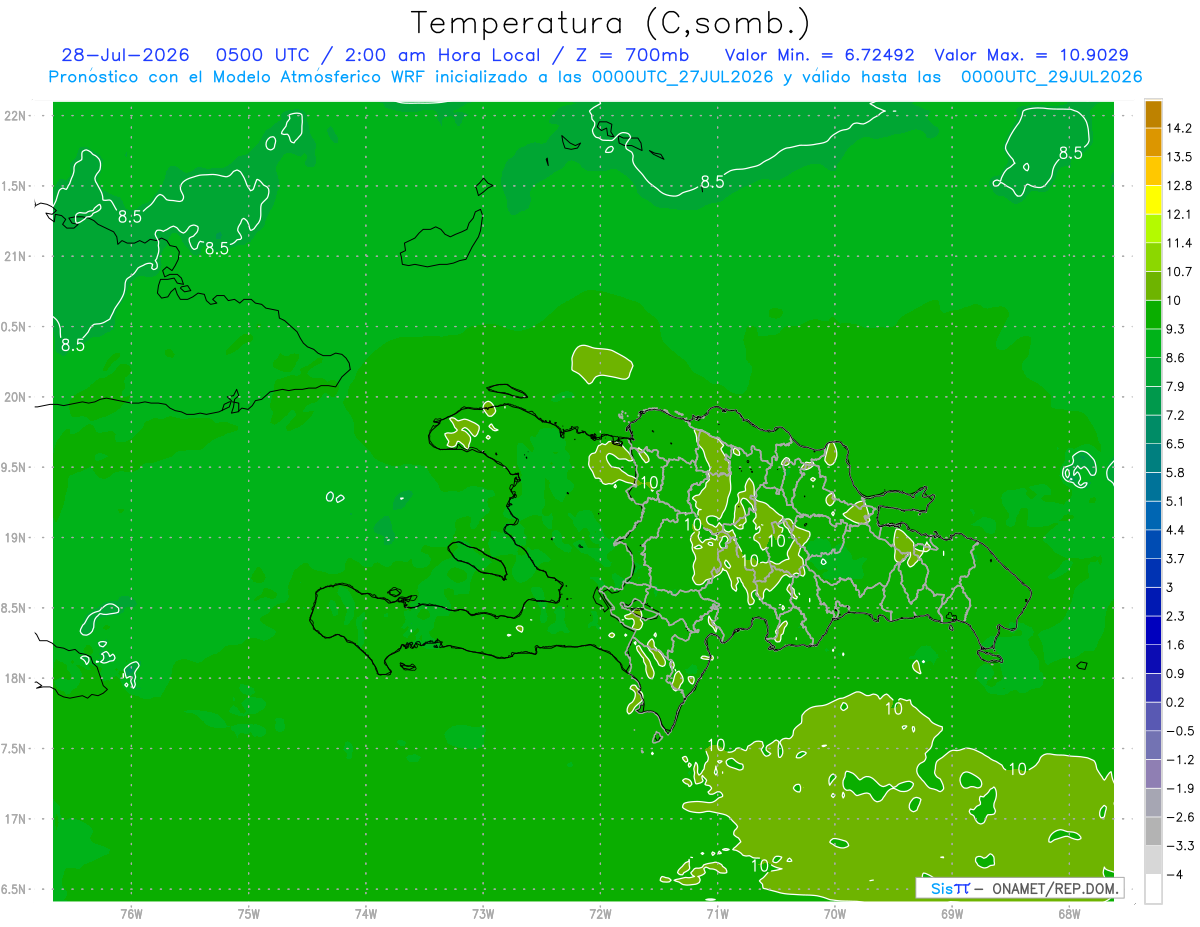Image resolution: width=1200 pixels, height=927 pixels.
Task: Click colorbar swatch between 10 and 10.7
Action: coord(1153,286)
